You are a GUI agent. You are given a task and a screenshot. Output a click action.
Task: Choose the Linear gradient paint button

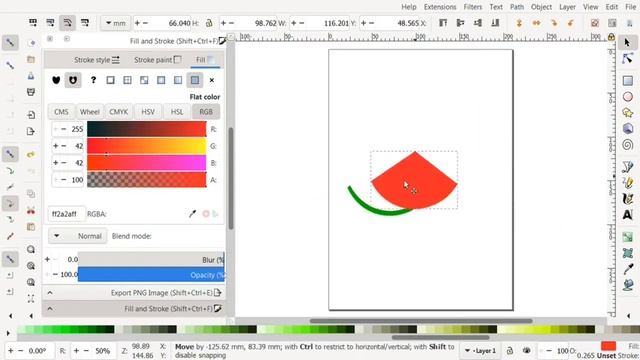[x=178, y=80]
